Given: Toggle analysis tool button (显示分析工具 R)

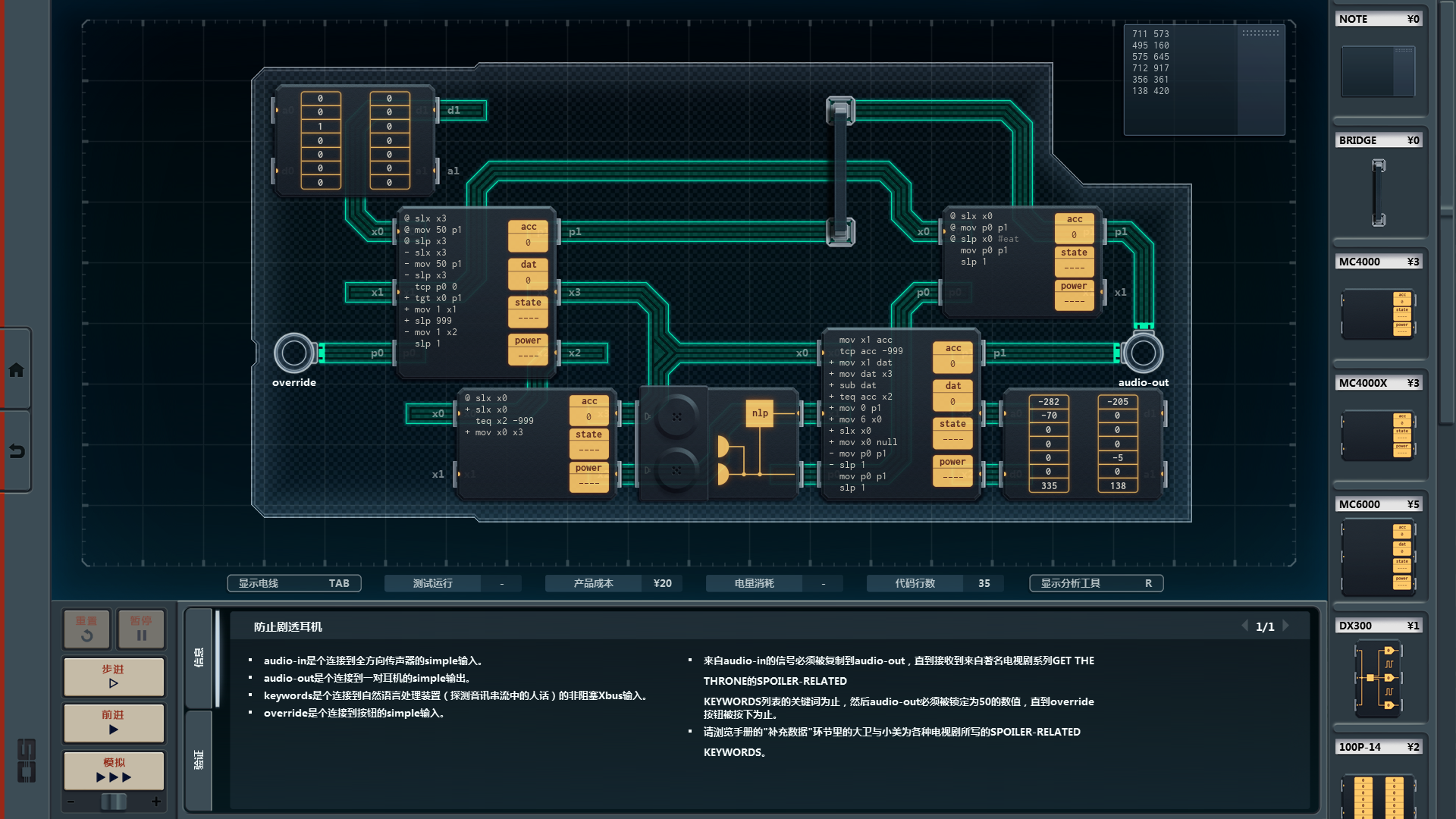Looking at the screenshot, I should [1096, 583].
